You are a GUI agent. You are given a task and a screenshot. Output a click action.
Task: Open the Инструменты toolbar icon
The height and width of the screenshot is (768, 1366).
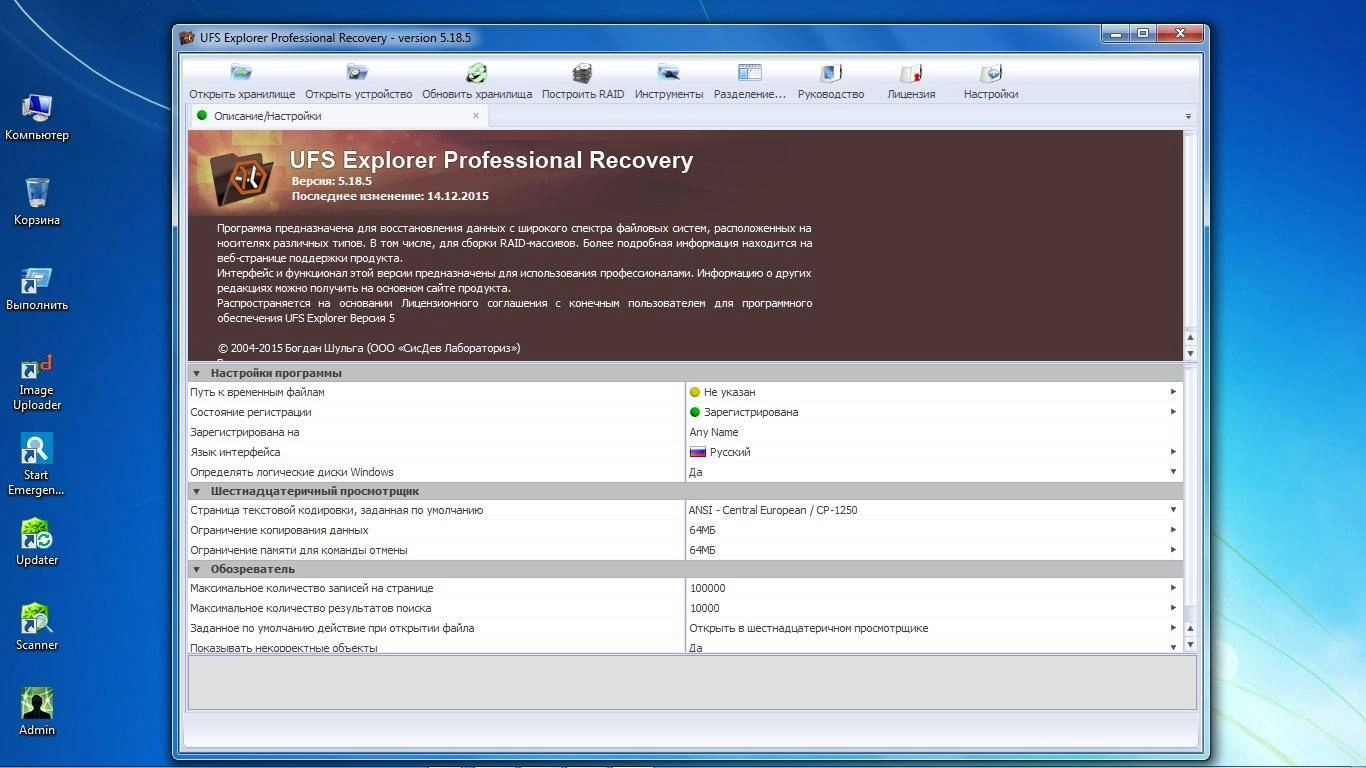pyautogui.click(x=669, y=73)
